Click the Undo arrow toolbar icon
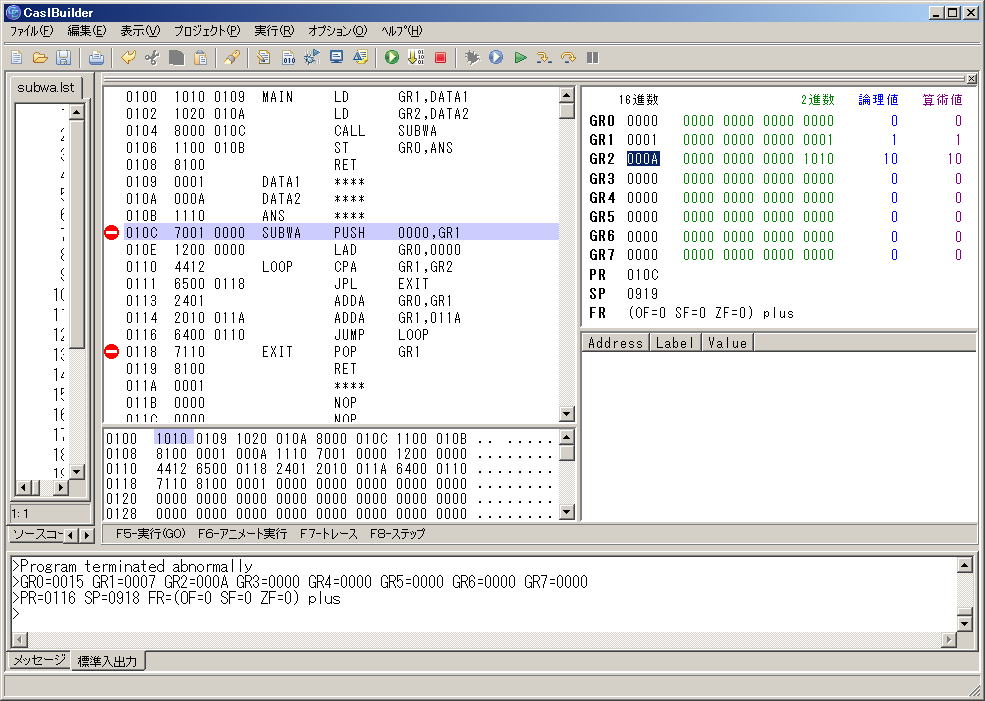The width and height of the screenshot is (985, 701). click(129, 58)
